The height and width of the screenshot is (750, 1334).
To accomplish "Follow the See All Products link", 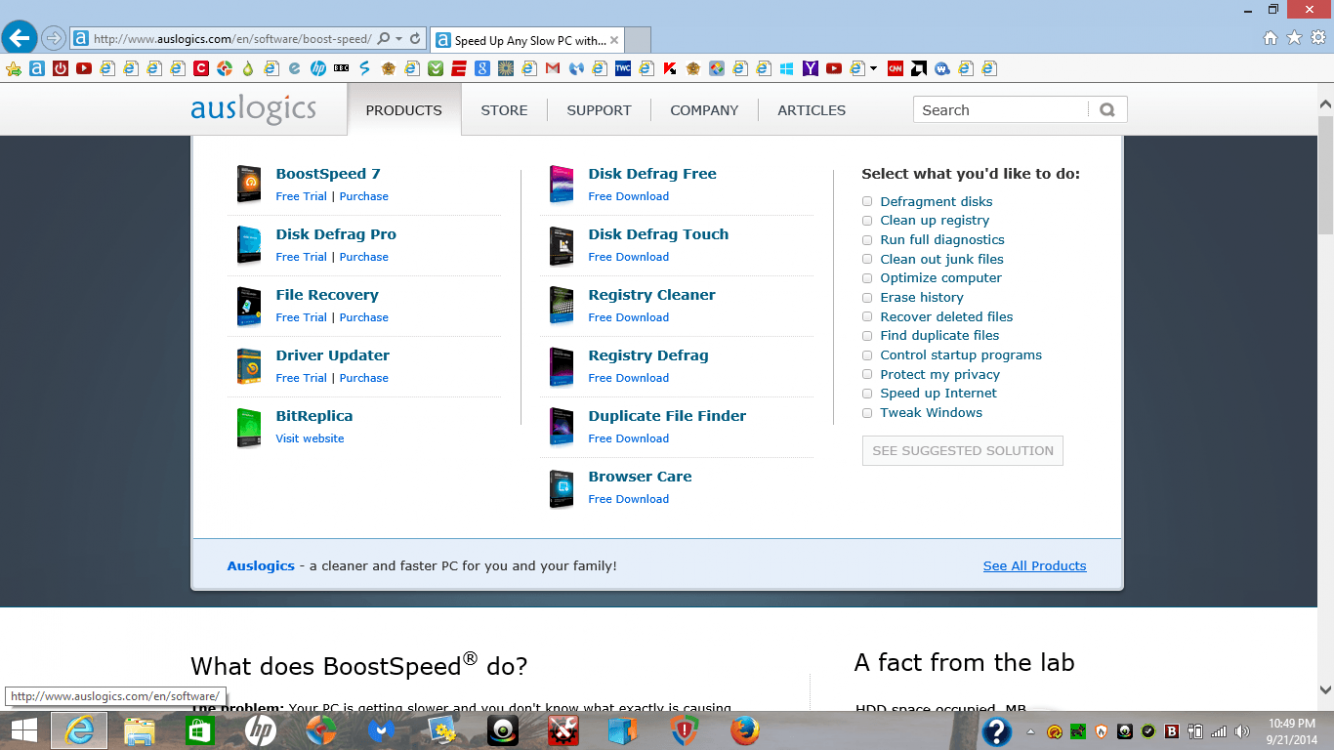I will pyautogui.click(x=1034, y=566).
